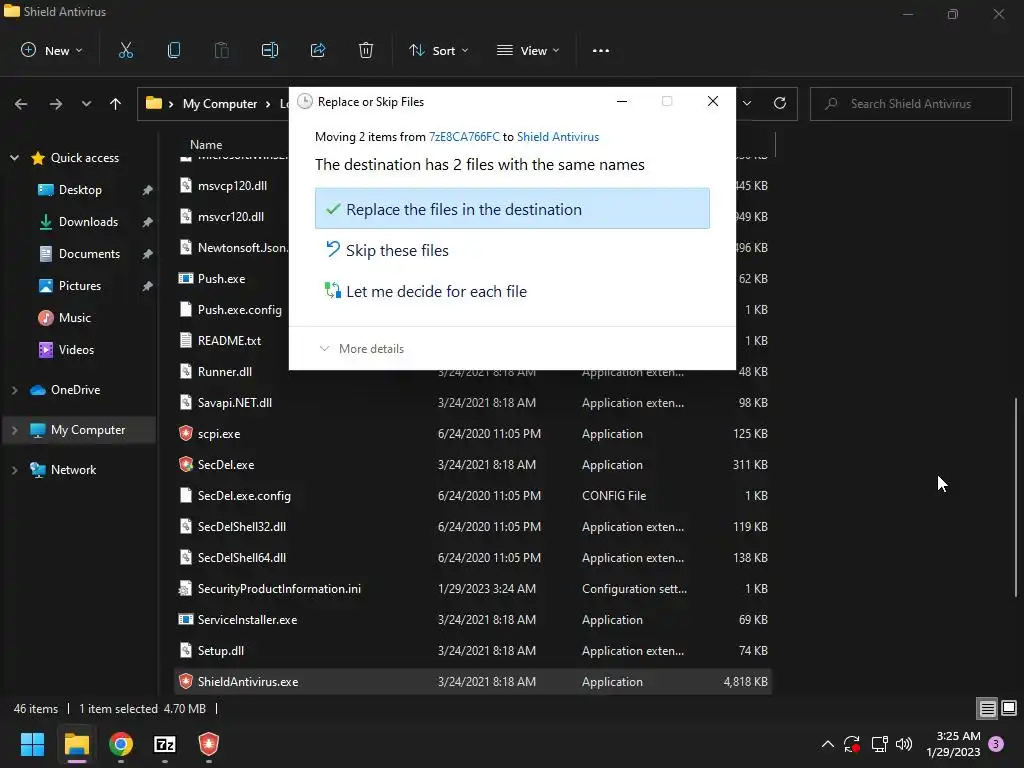This screenshot has width=1024, height=768.
Task: Open the View dropdown
Action: pyautogui.click(x=528, y=50)
